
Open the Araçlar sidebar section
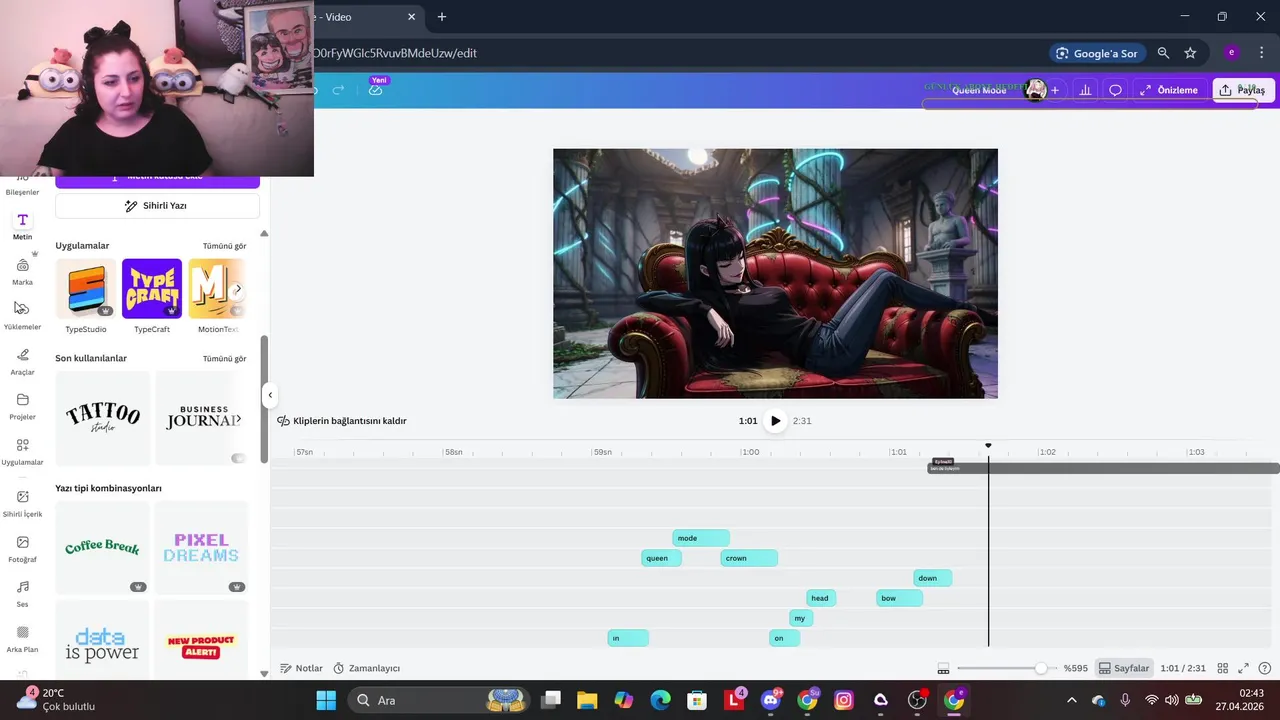(x=22, y=361)
